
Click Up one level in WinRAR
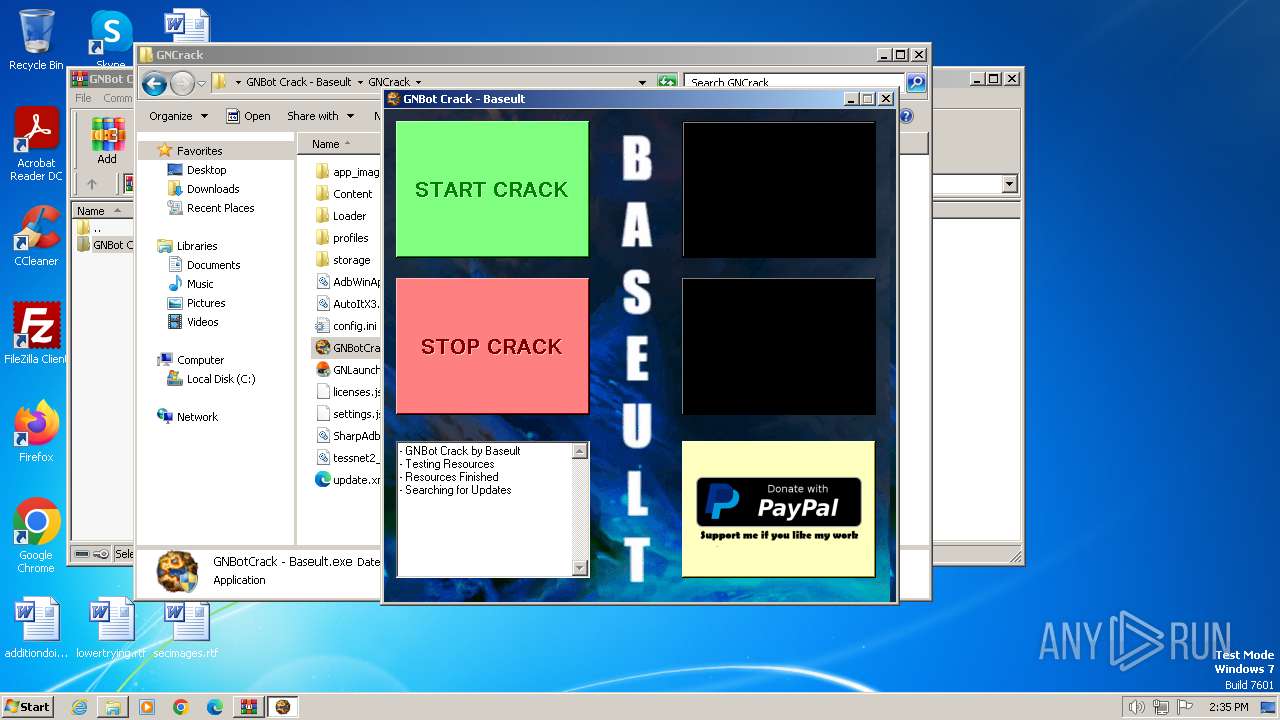tap(92, 184)
